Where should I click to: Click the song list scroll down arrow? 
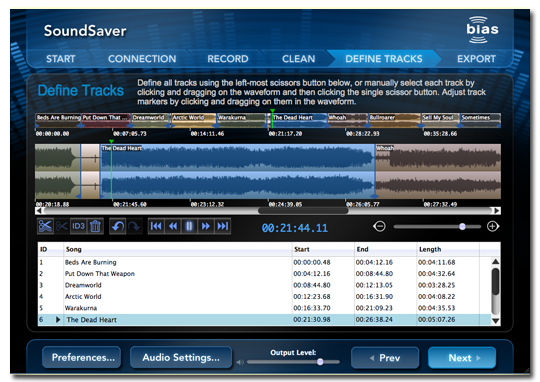[495, 321]
